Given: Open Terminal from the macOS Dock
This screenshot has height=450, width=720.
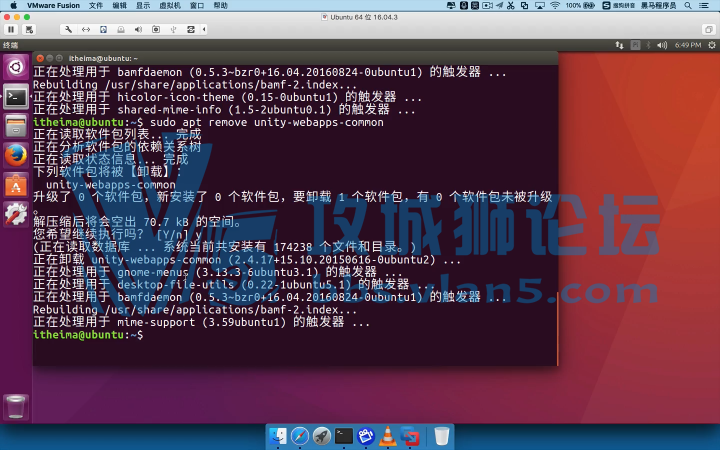Looking at the screenshot, I should [344, 436].
